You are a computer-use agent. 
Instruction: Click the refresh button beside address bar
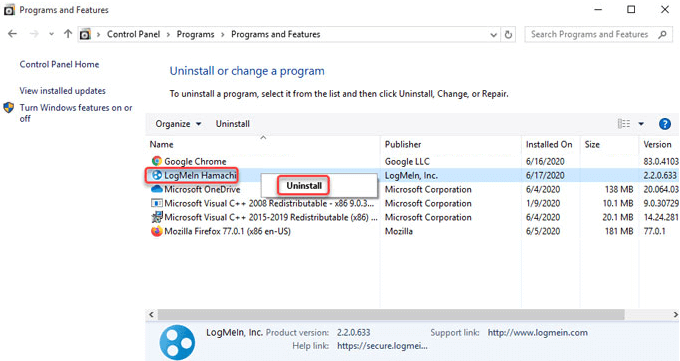point(508,34)
